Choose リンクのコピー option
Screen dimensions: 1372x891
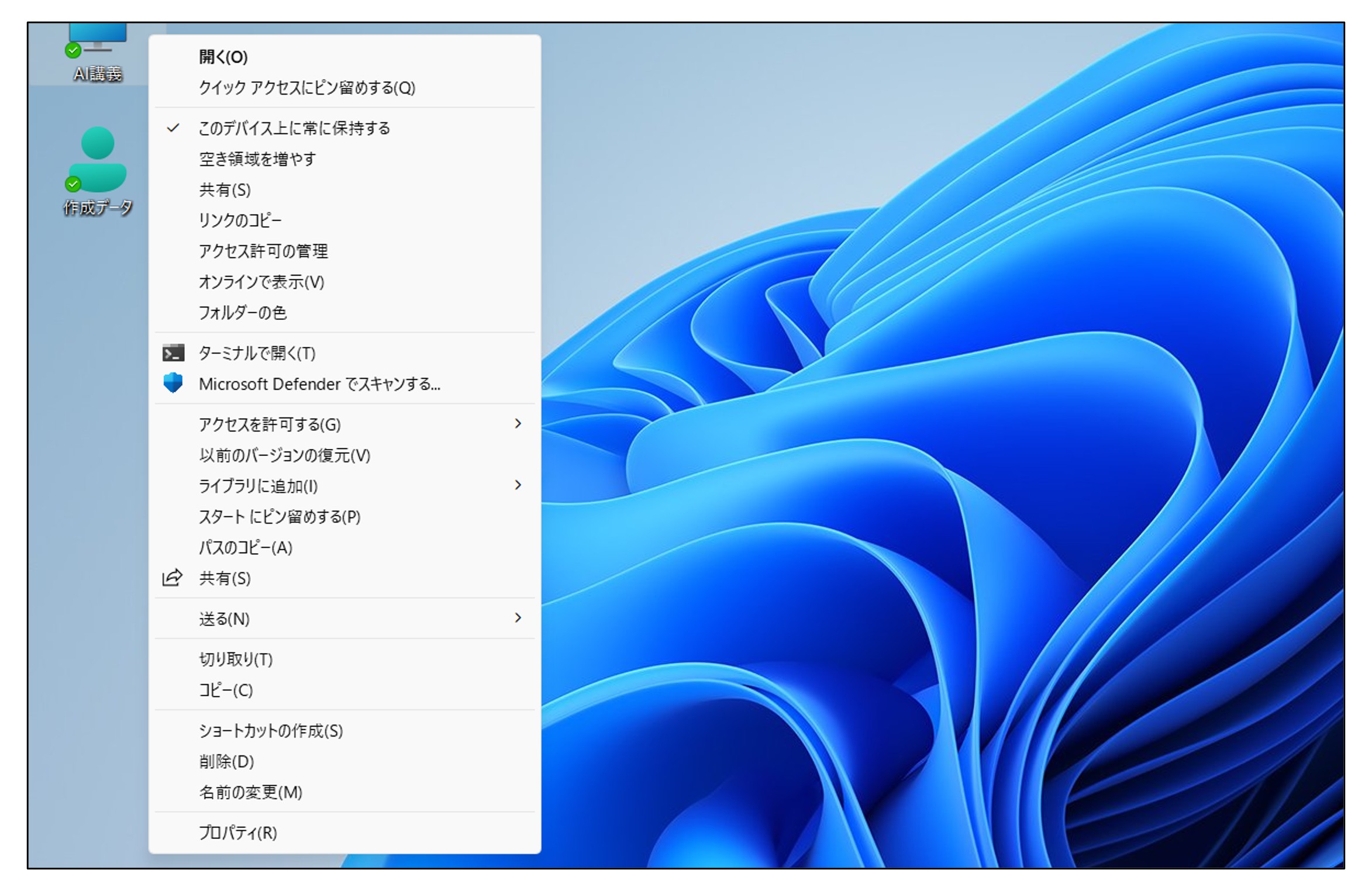click(x=240, y=220)
